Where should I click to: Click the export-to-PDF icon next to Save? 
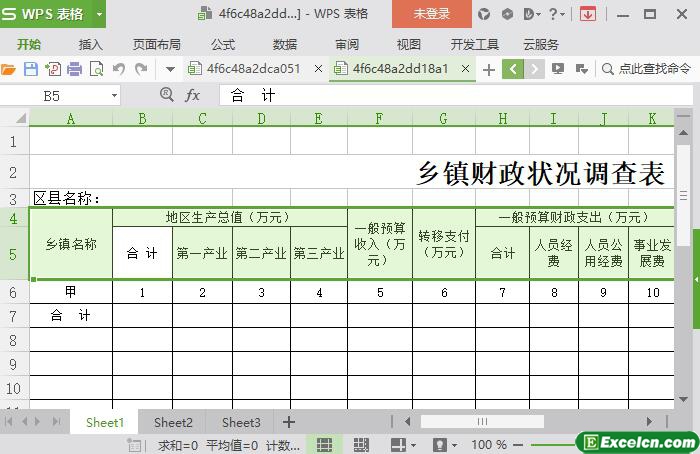[x=53, y=69]
